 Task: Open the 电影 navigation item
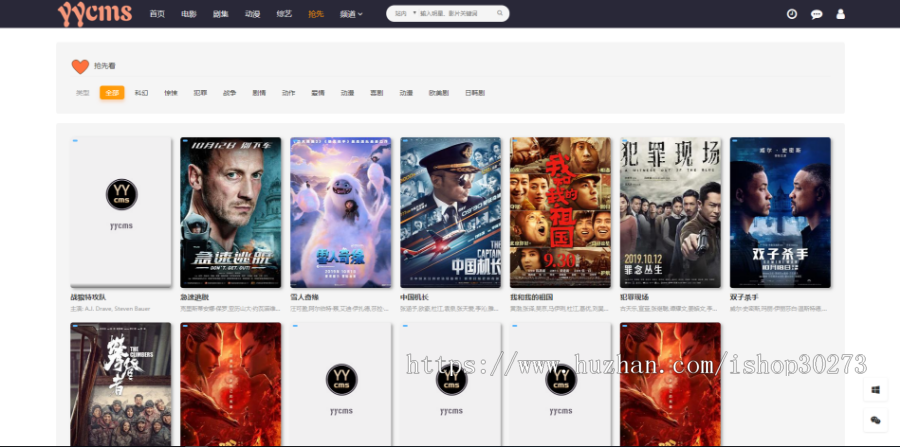(188, 14)
